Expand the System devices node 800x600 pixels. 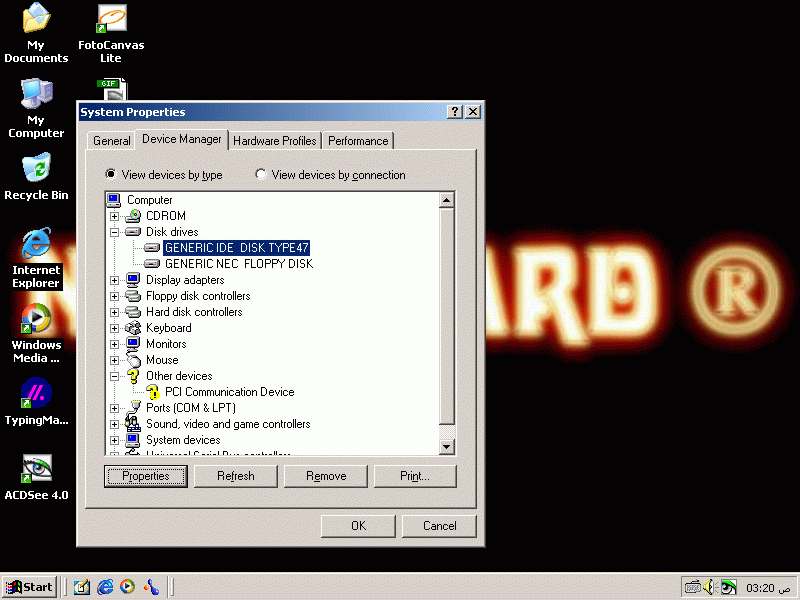[x=114, y=440]
